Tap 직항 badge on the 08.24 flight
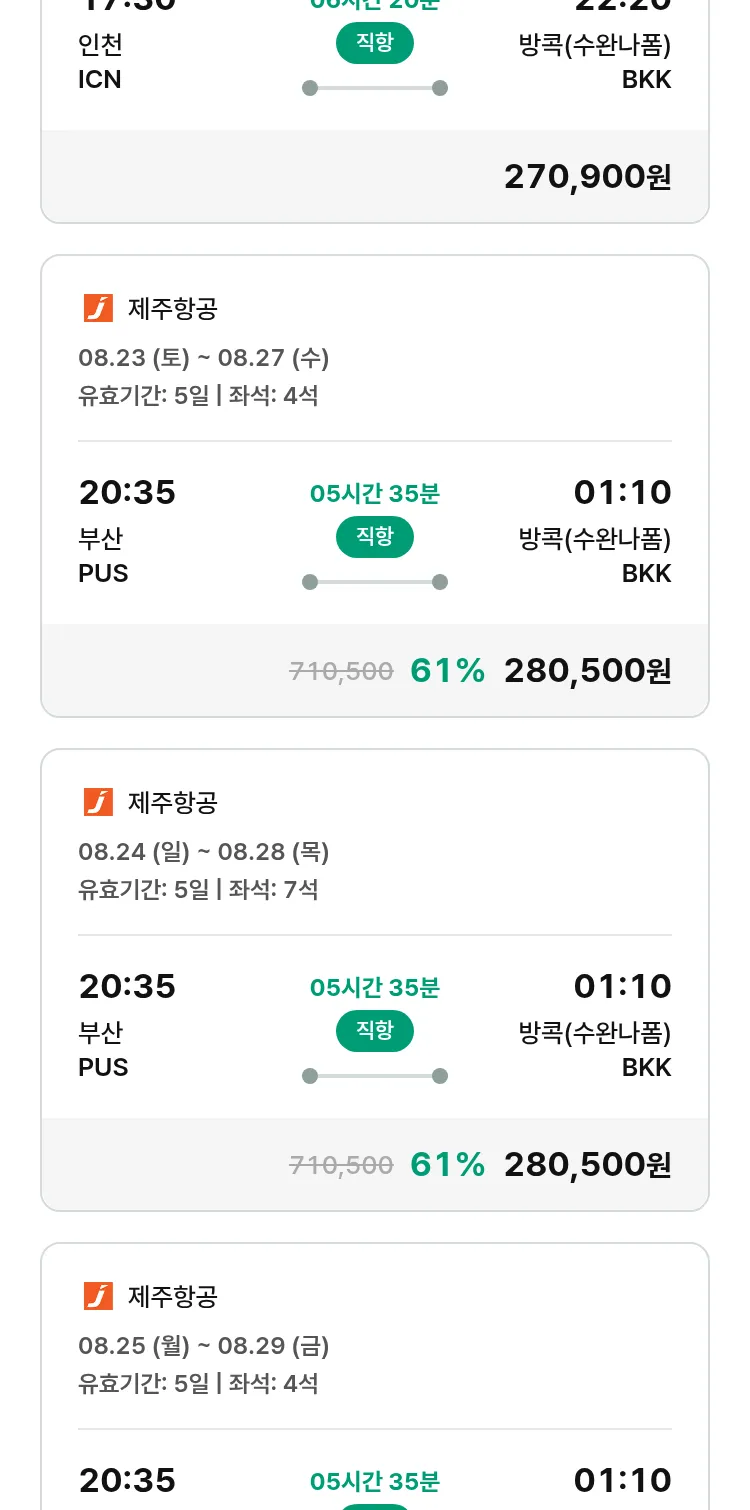 tap(375, 1031)
